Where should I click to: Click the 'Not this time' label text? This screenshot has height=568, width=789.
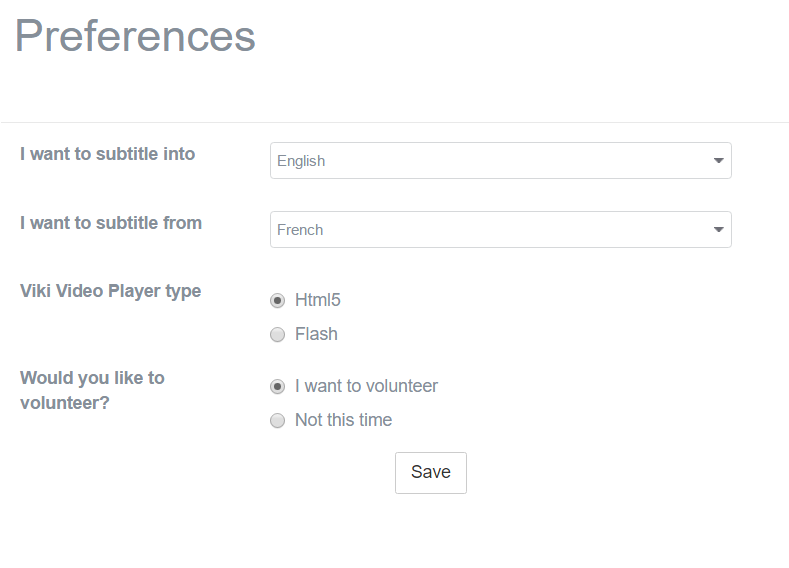343,420
